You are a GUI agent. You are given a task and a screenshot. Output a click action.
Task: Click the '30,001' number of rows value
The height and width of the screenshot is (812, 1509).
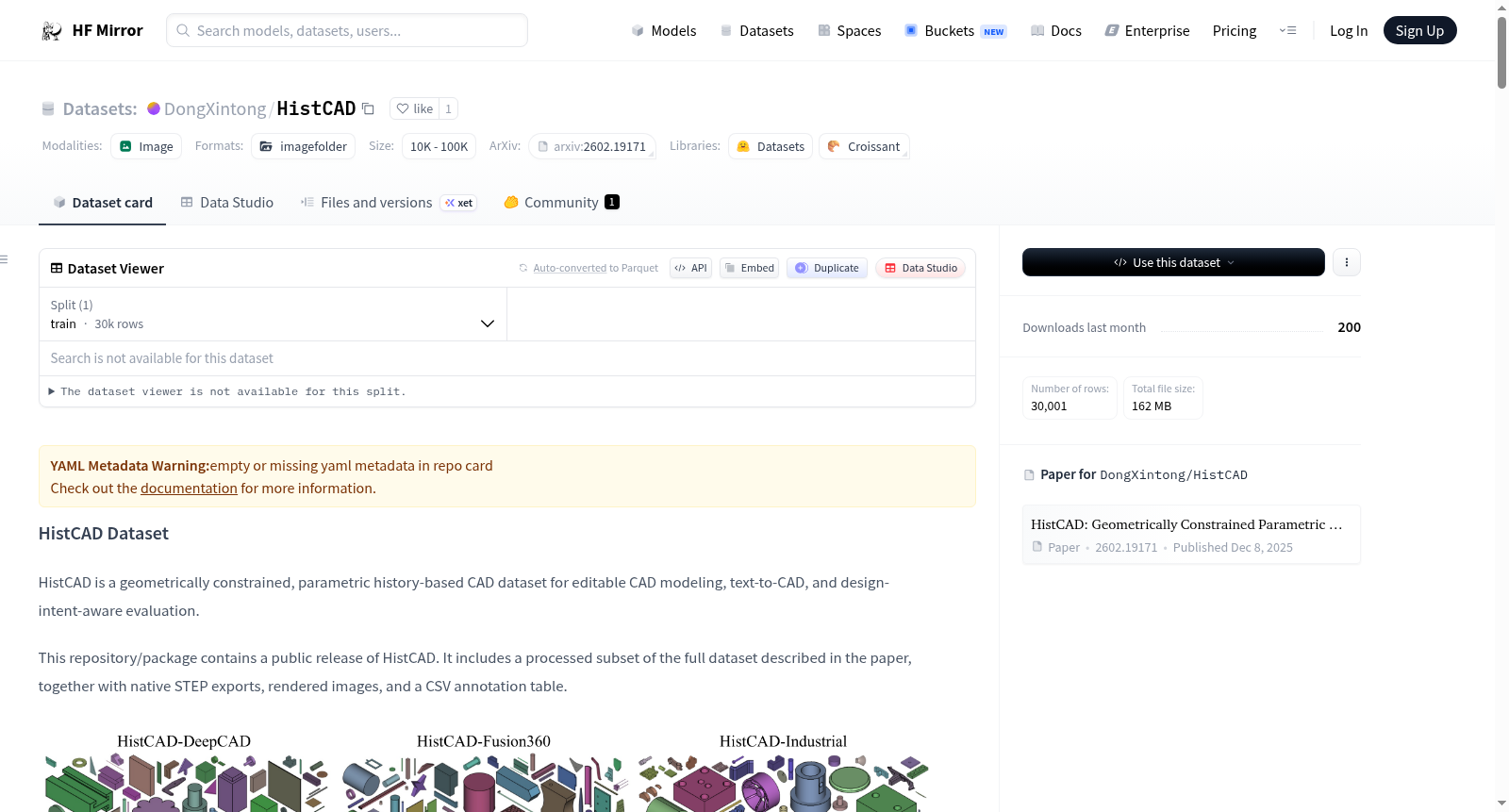tap(1049, 406)
